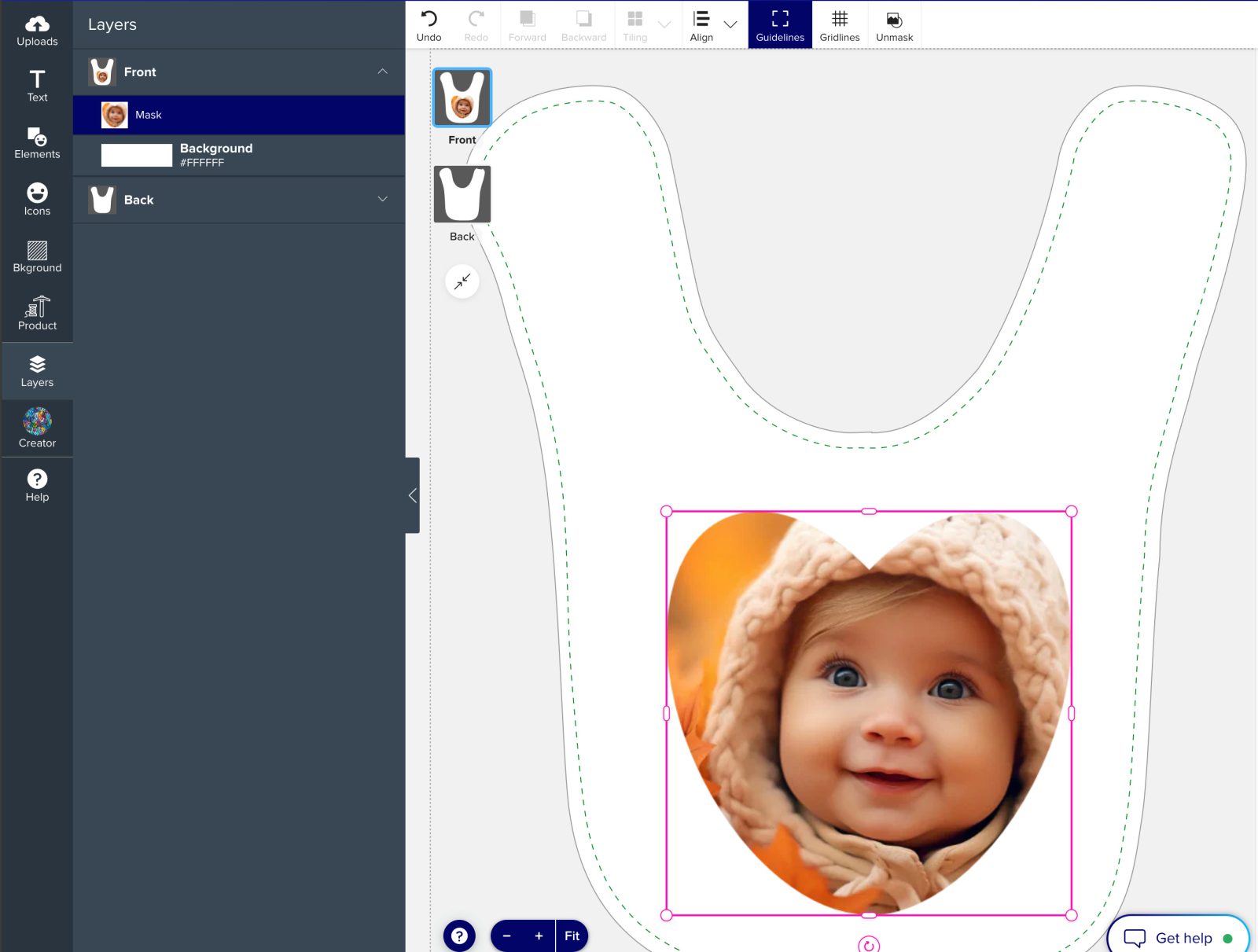Click the white Background color swatch
This screenshot has height=952, width=1258.
pyautogui.click(x=137, y=155)
